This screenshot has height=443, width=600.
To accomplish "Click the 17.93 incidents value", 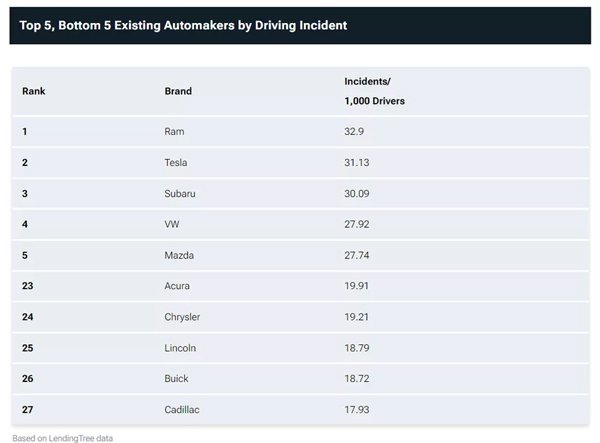I will pos(357,410).
